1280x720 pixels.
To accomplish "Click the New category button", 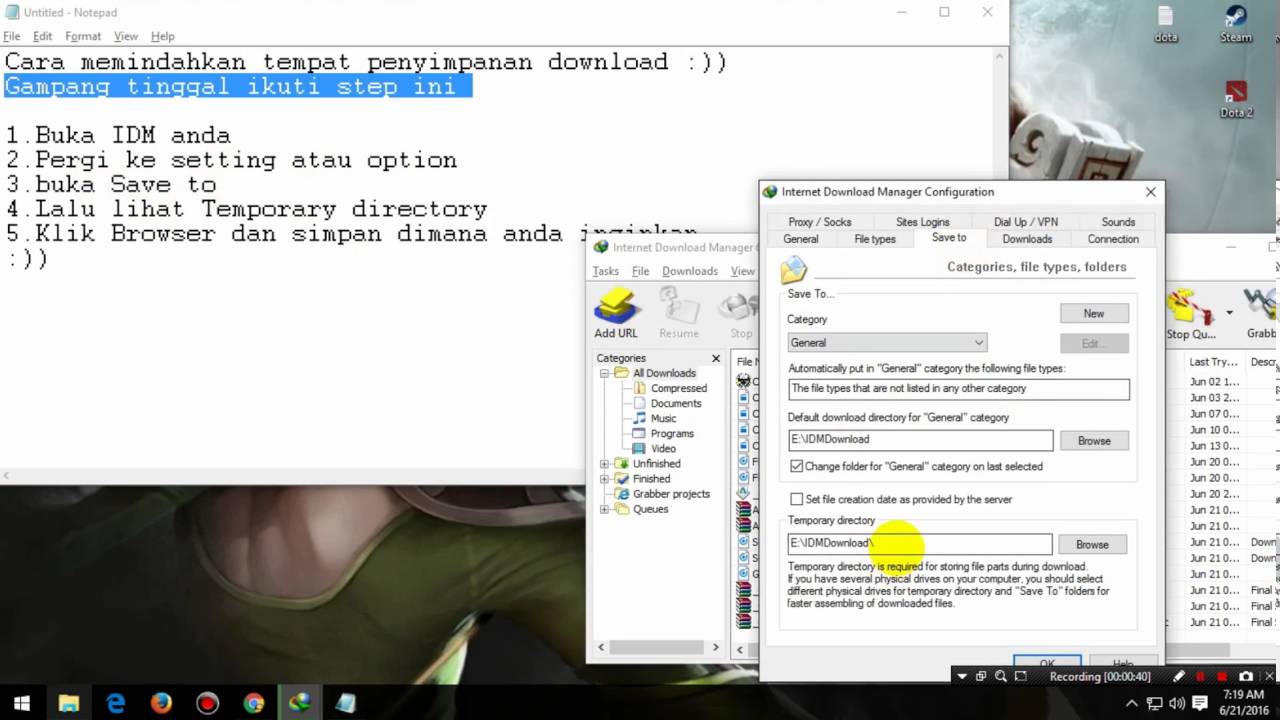I will [x=1094, y=313].
